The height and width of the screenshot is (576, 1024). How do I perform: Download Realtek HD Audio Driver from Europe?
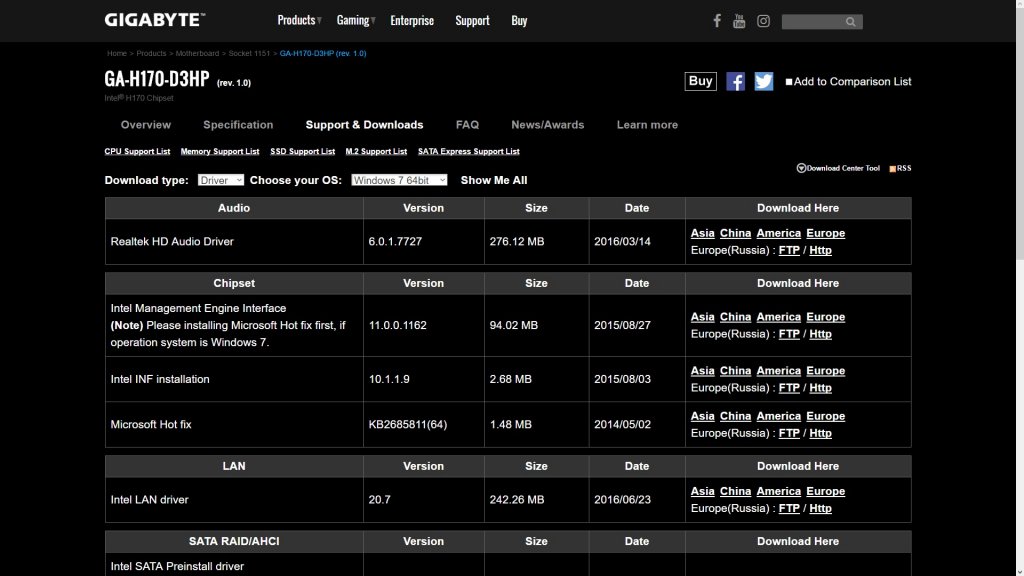coord(825,233)
